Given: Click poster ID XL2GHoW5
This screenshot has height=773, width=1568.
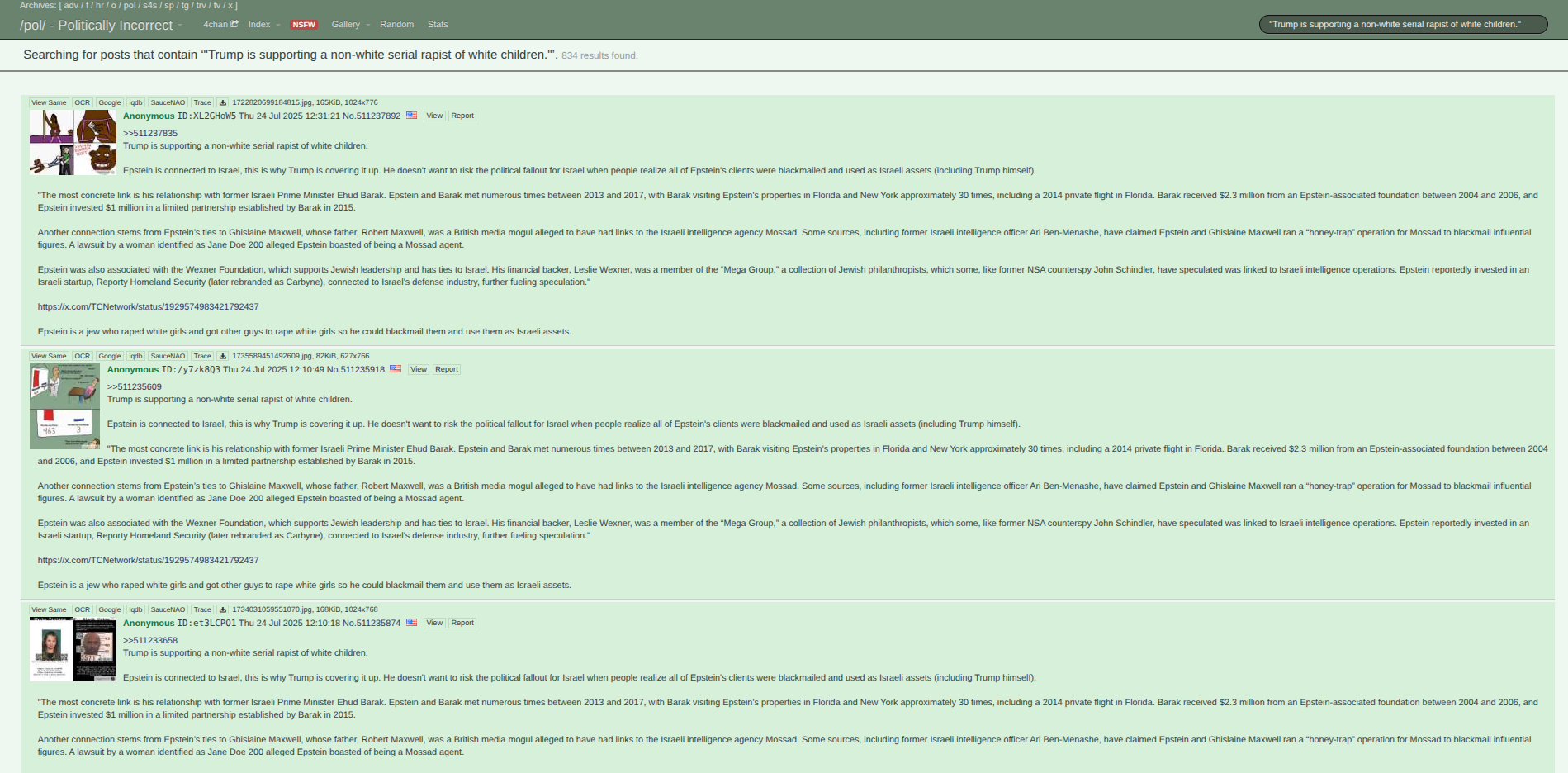Looking at the screenshot, I should (x=206, y=116).
